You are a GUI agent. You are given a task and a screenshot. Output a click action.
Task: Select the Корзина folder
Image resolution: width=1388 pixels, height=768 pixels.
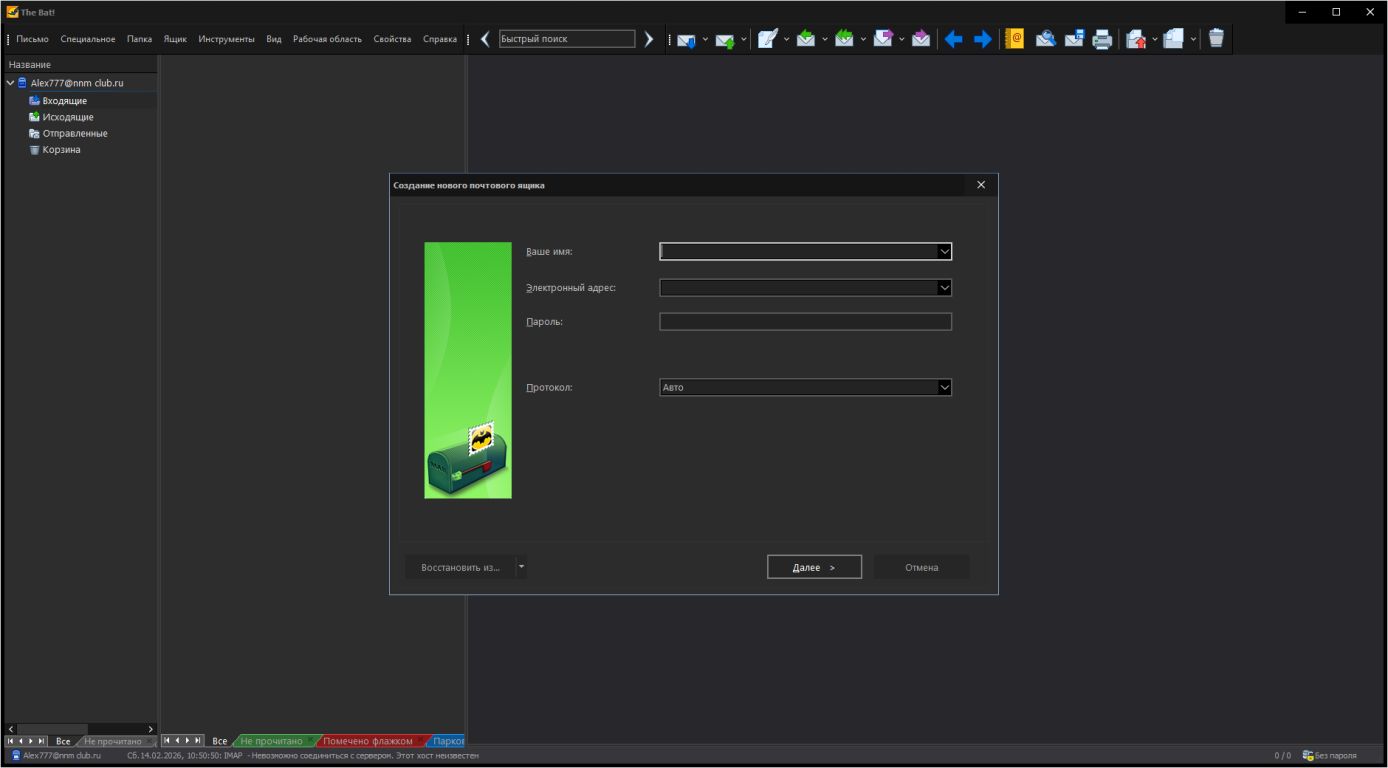coord(61,150)
